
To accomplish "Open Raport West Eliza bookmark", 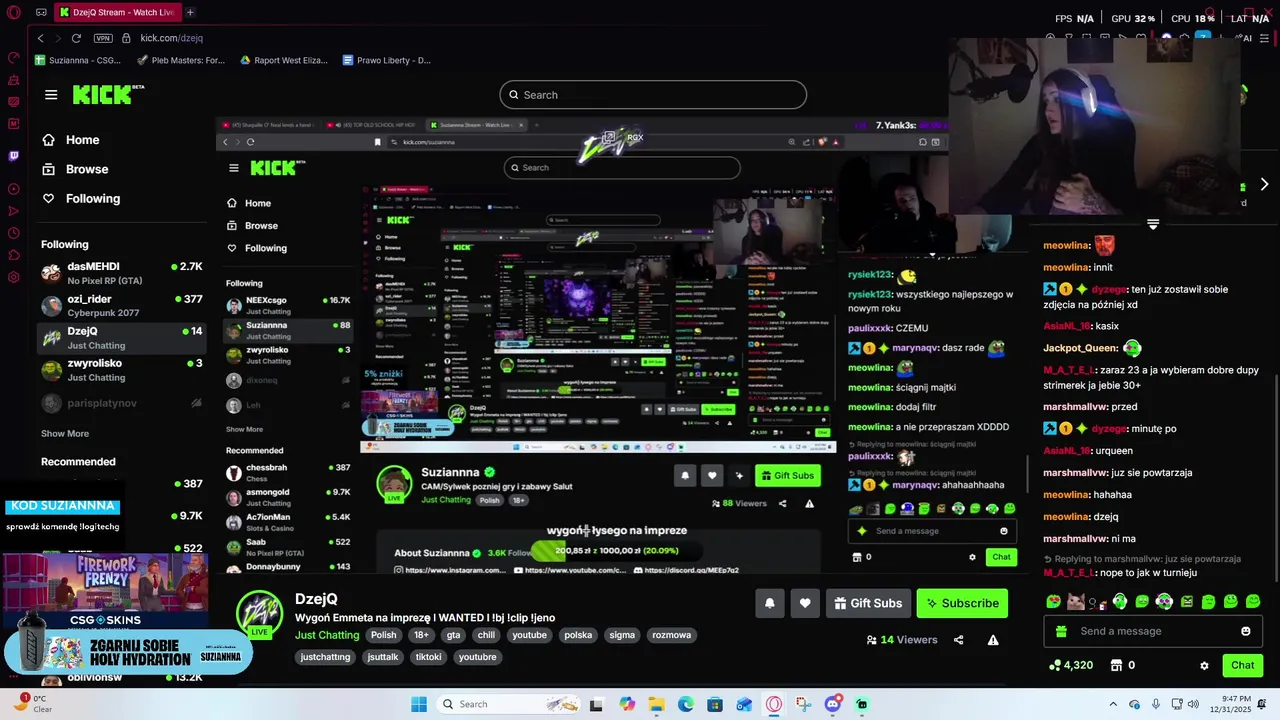I will 284,60.
